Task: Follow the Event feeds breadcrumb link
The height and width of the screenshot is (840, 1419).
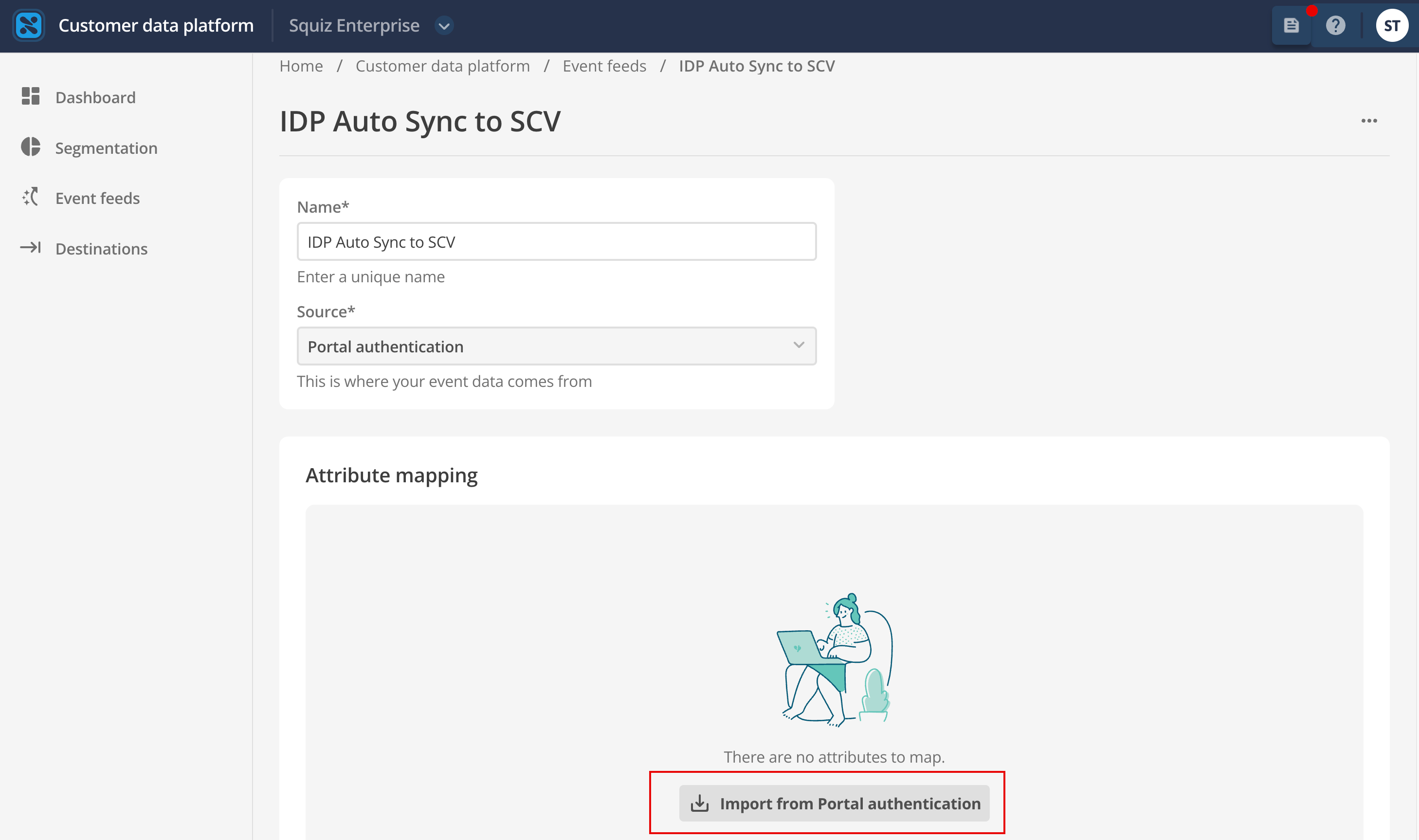Action: tap(604, 66)
